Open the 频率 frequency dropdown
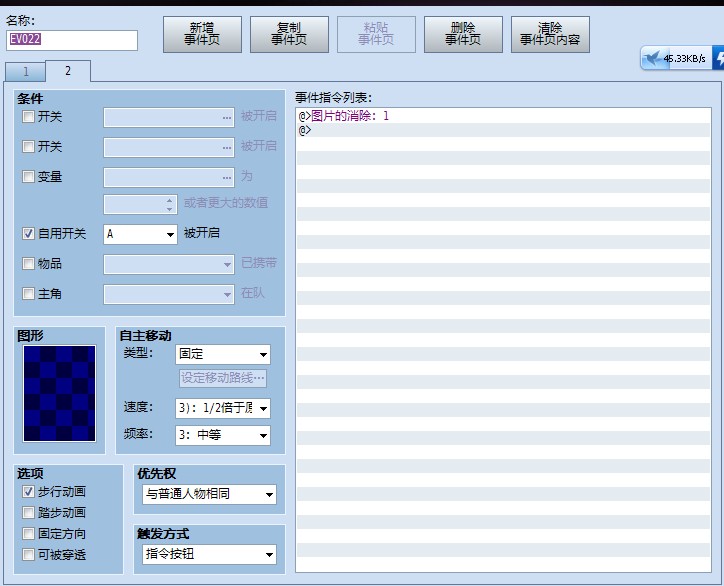Image resolution: width=724 pixels, height=586 pixels. 223,435
